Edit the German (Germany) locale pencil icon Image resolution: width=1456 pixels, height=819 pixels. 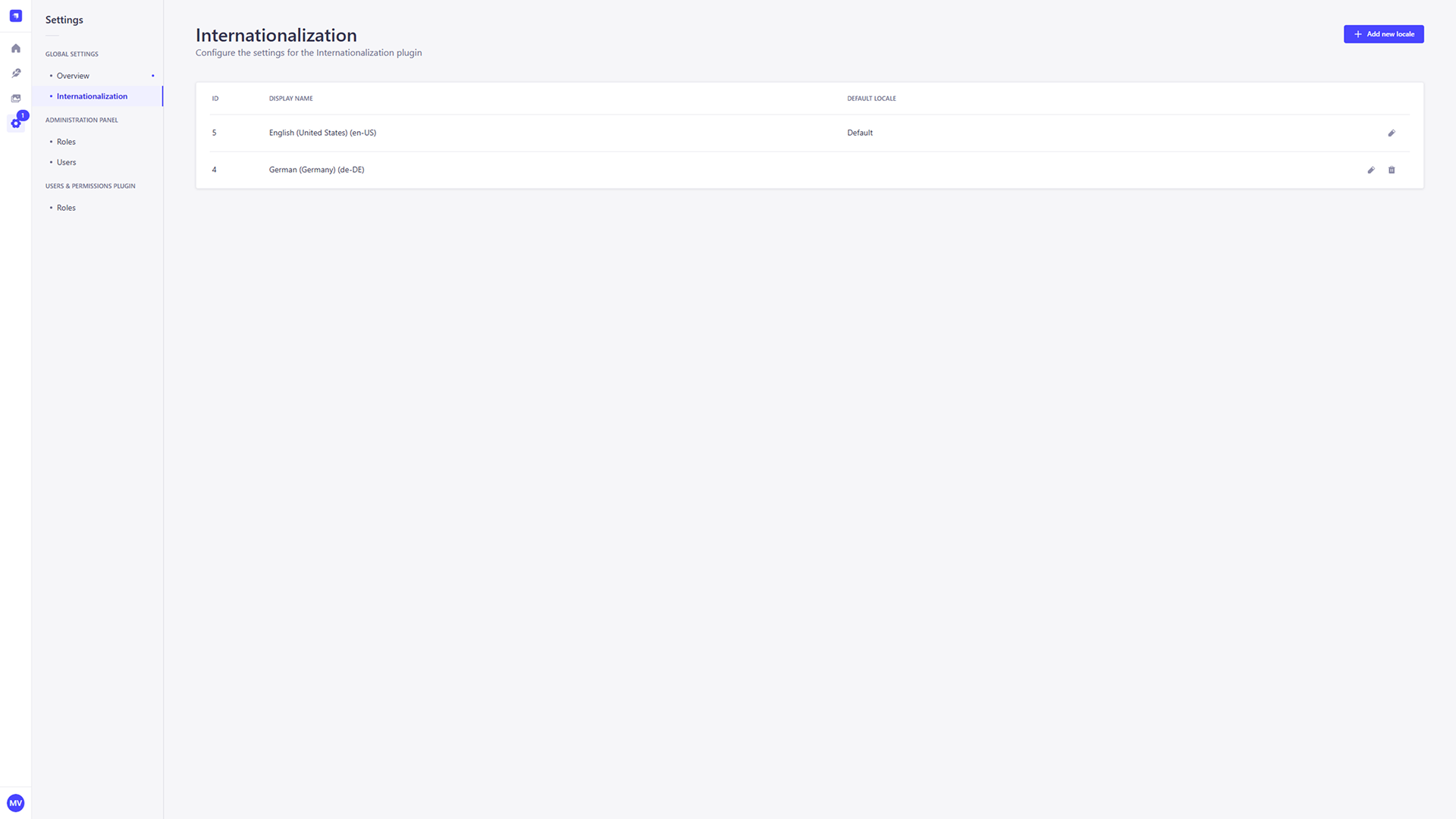coord(1370,170)
